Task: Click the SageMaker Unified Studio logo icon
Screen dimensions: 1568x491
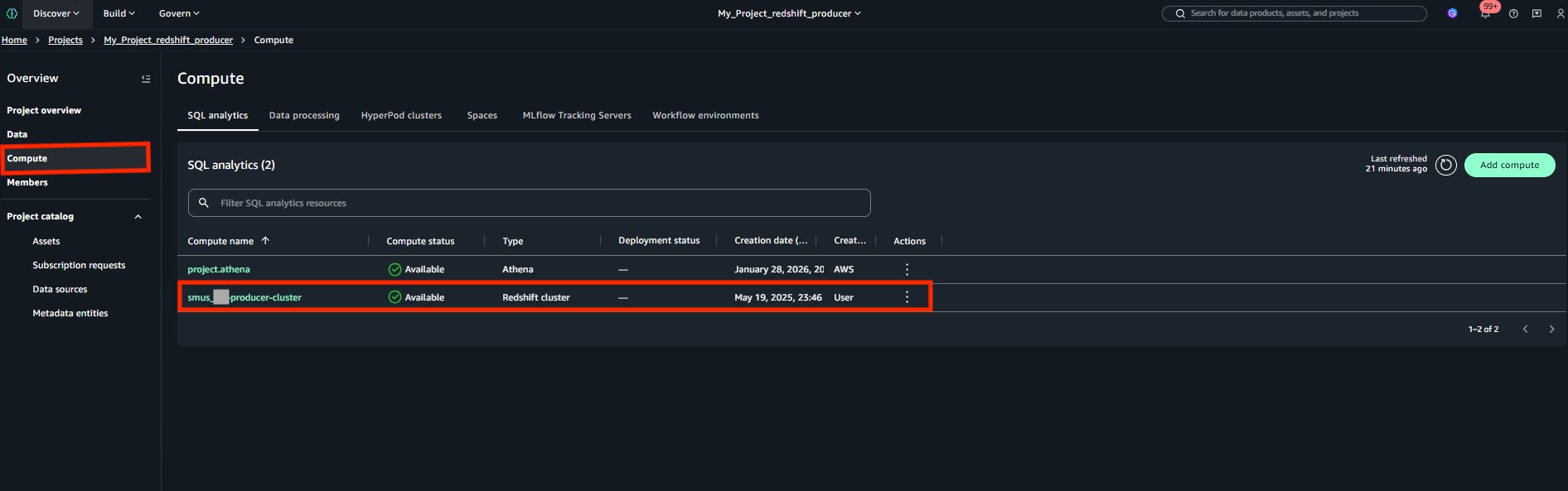Action: (12, 13)
